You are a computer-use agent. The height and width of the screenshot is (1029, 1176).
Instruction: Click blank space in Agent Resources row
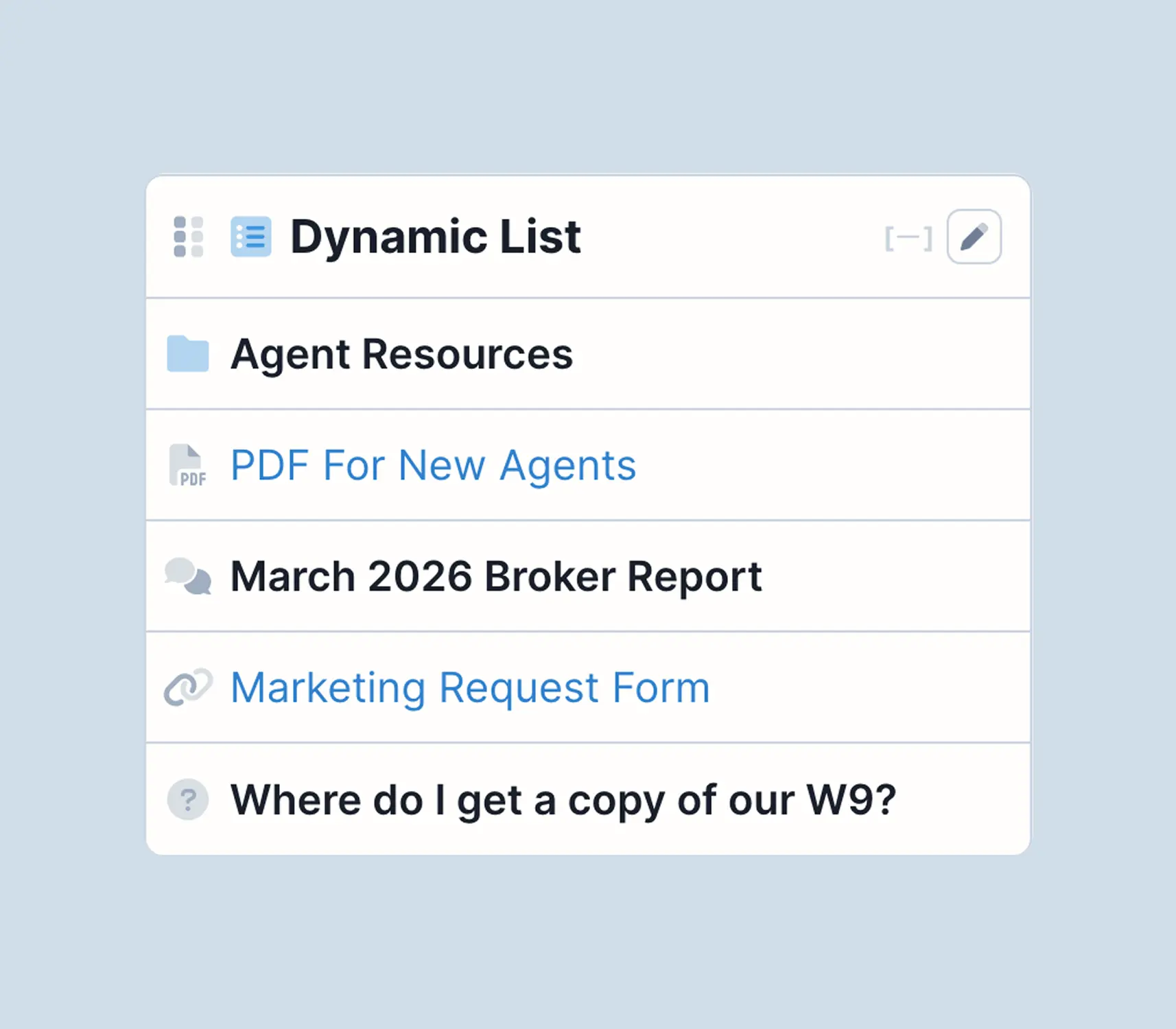[789, 354]
